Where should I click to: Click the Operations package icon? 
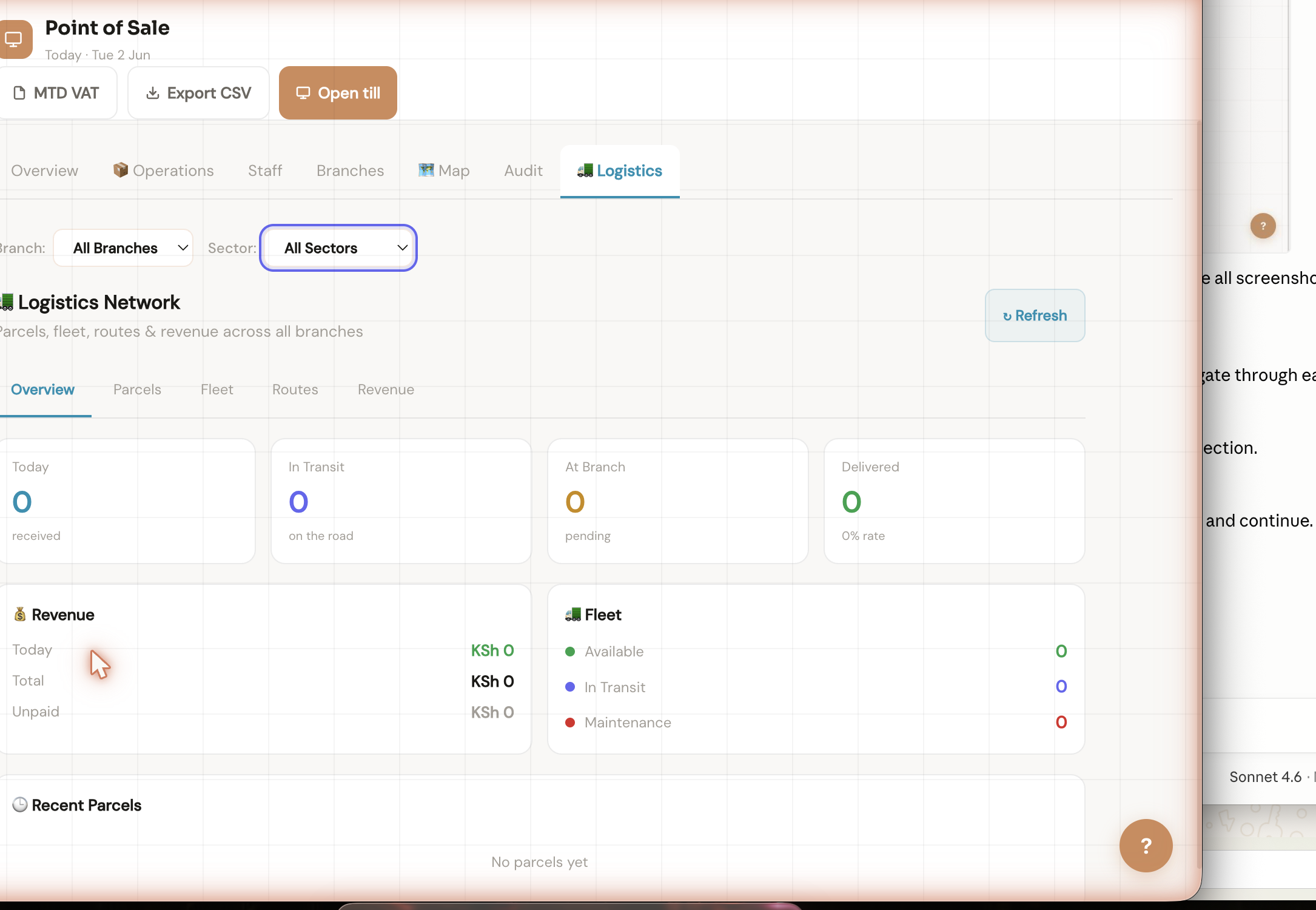point(121,170)
